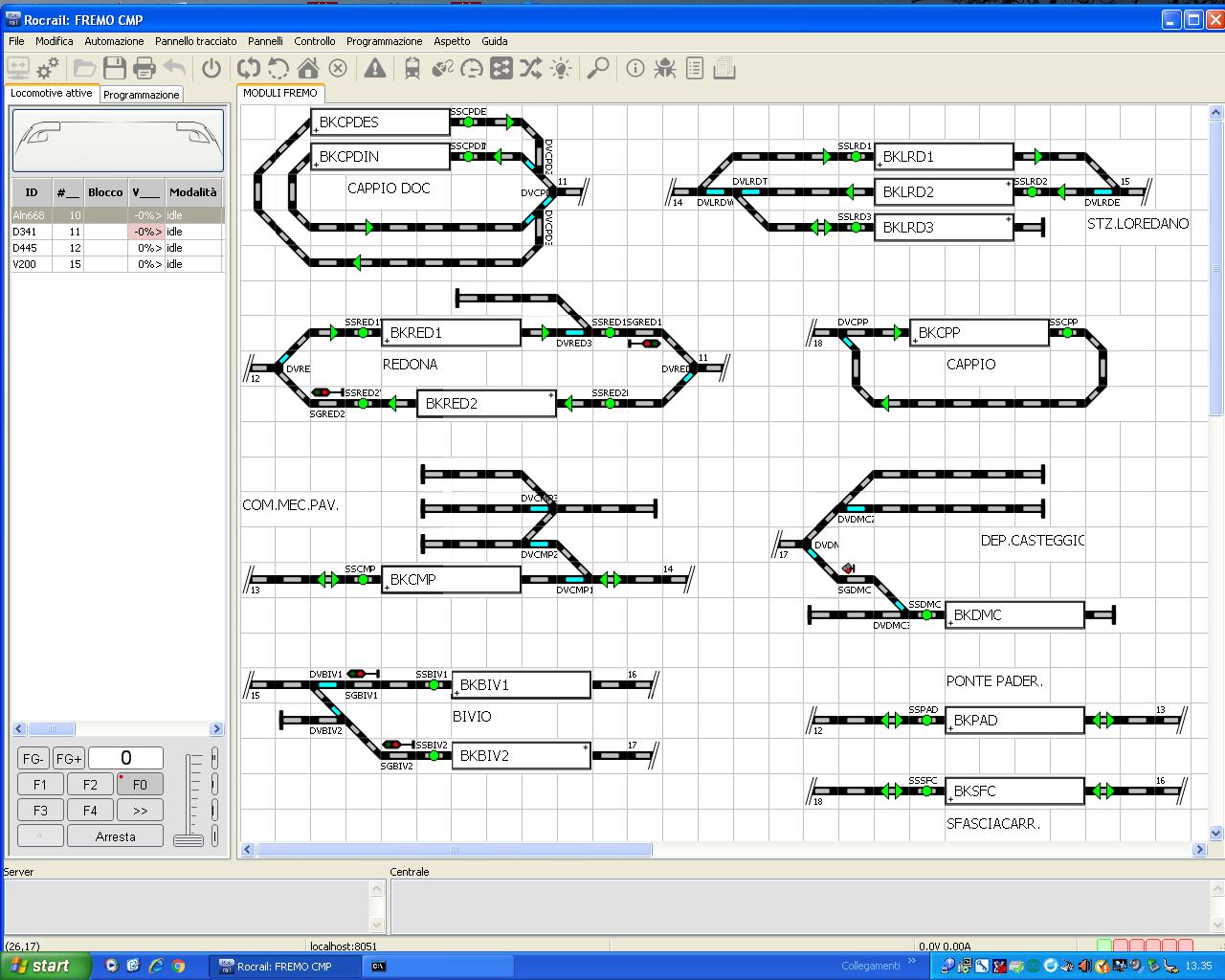The height and width of the screenshot is (980, 1225).
Task: Sort by the Blocco column header
Action: pyautogui.click(x=105, y=192)
